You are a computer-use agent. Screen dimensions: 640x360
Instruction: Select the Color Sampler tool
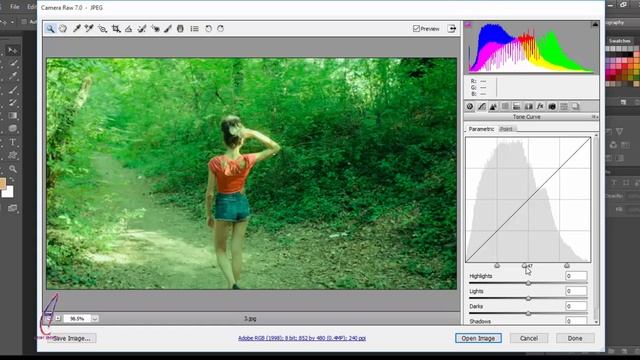(89, 29)
